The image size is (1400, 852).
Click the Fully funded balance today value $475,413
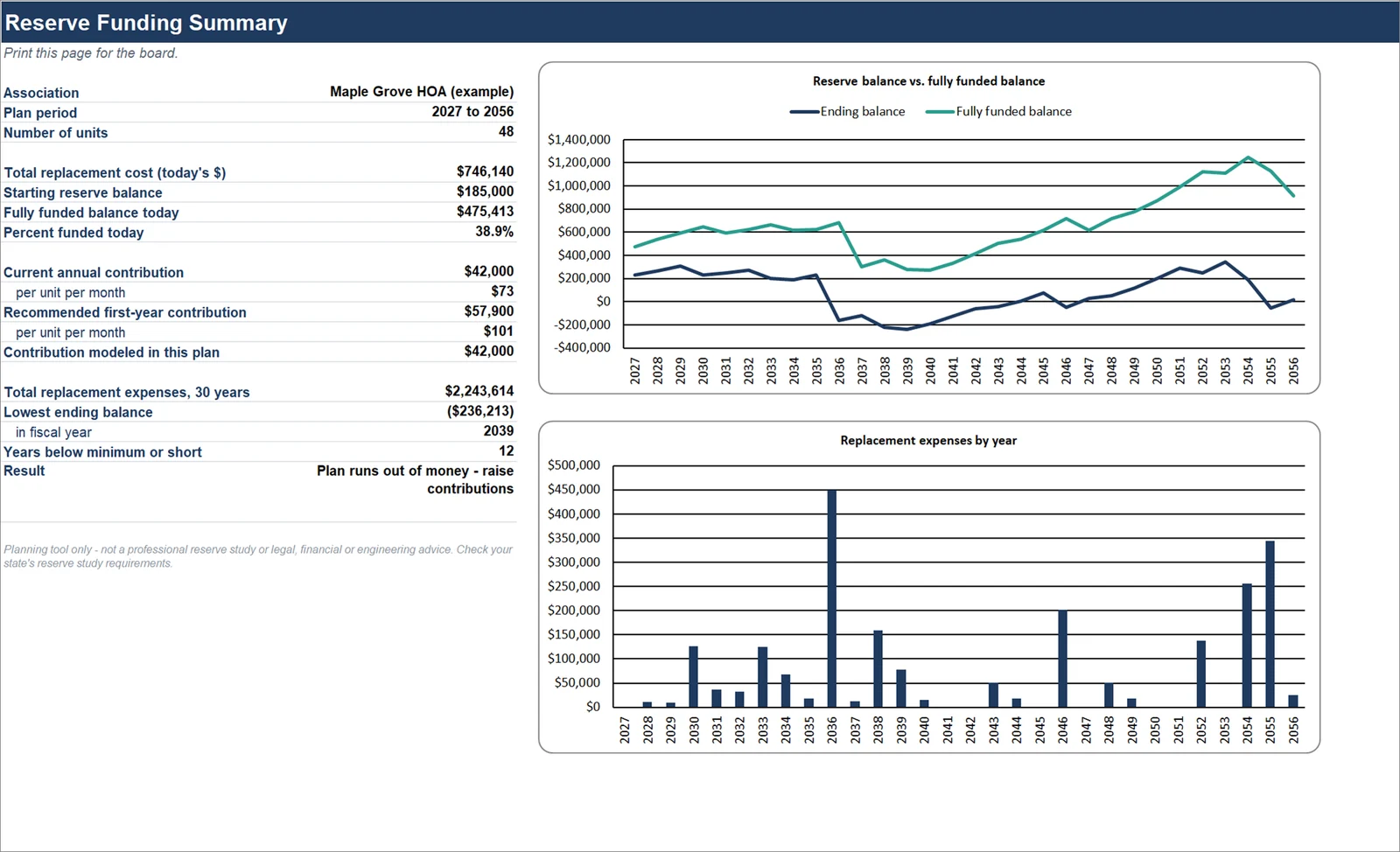[x=485, y=212]
